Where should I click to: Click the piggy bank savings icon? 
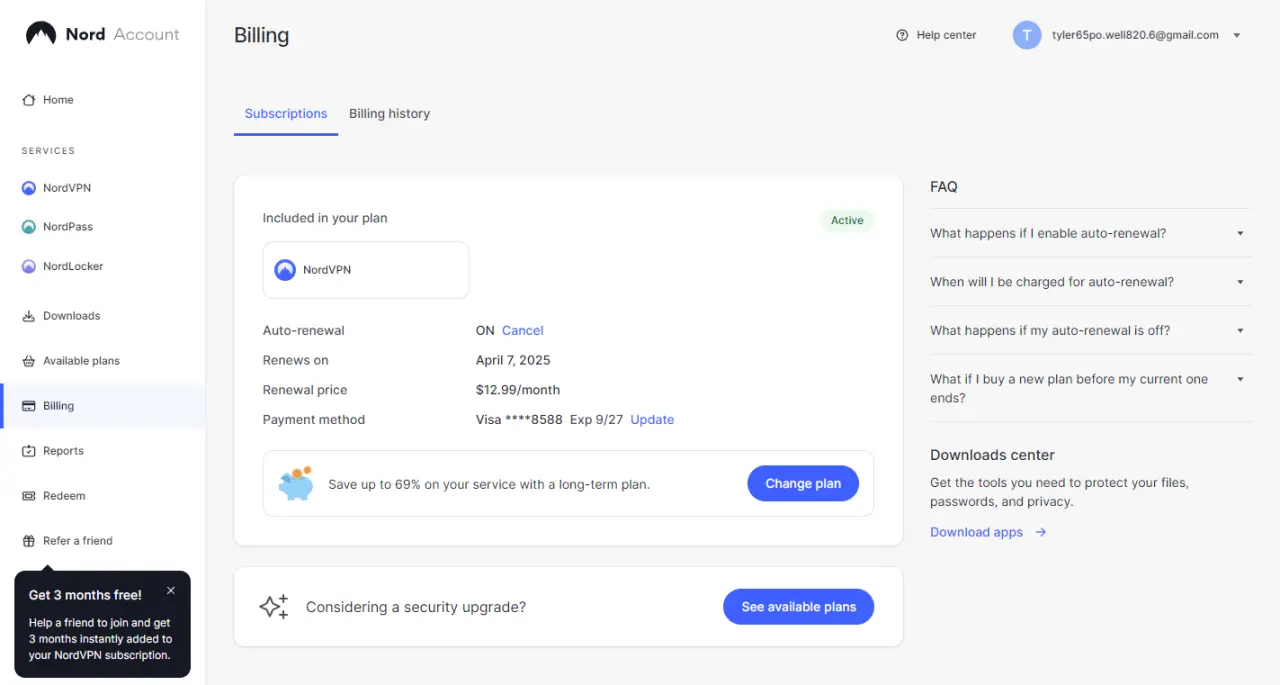296,484
